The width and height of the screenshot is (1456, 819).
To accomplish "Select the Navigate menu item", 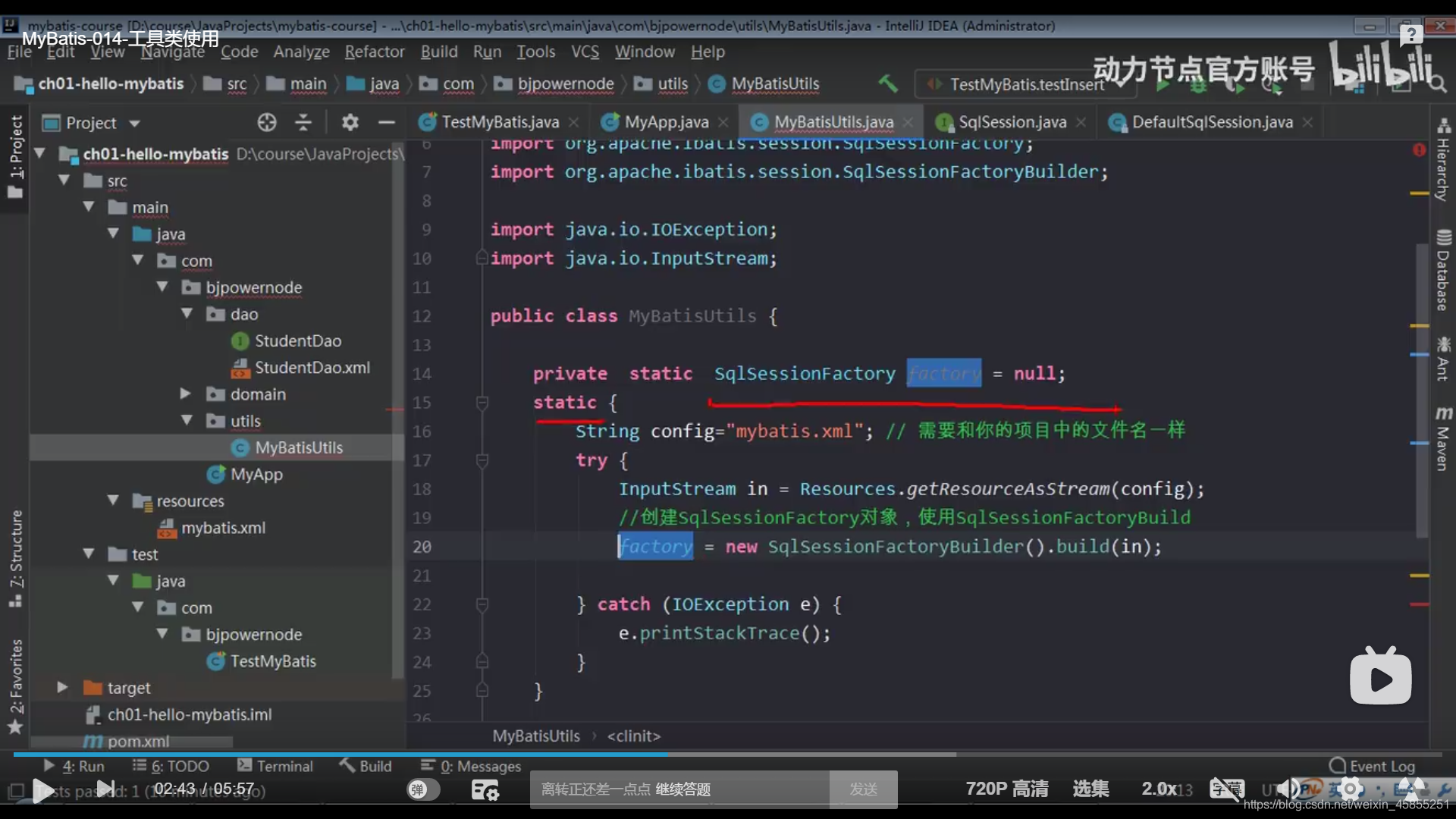I will 173,51.
